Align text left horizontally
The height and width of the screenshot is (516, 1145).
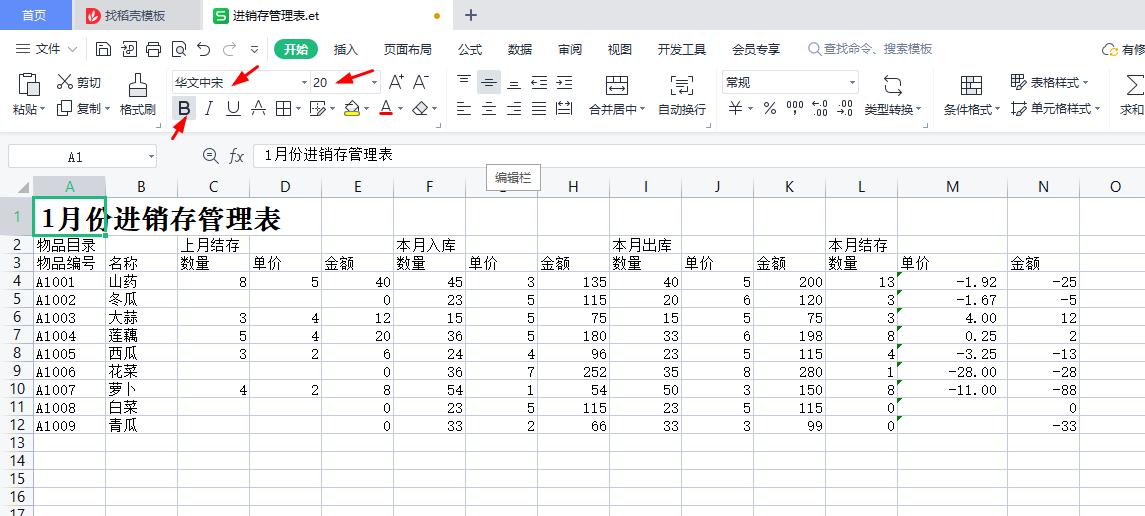pos(464,109)
